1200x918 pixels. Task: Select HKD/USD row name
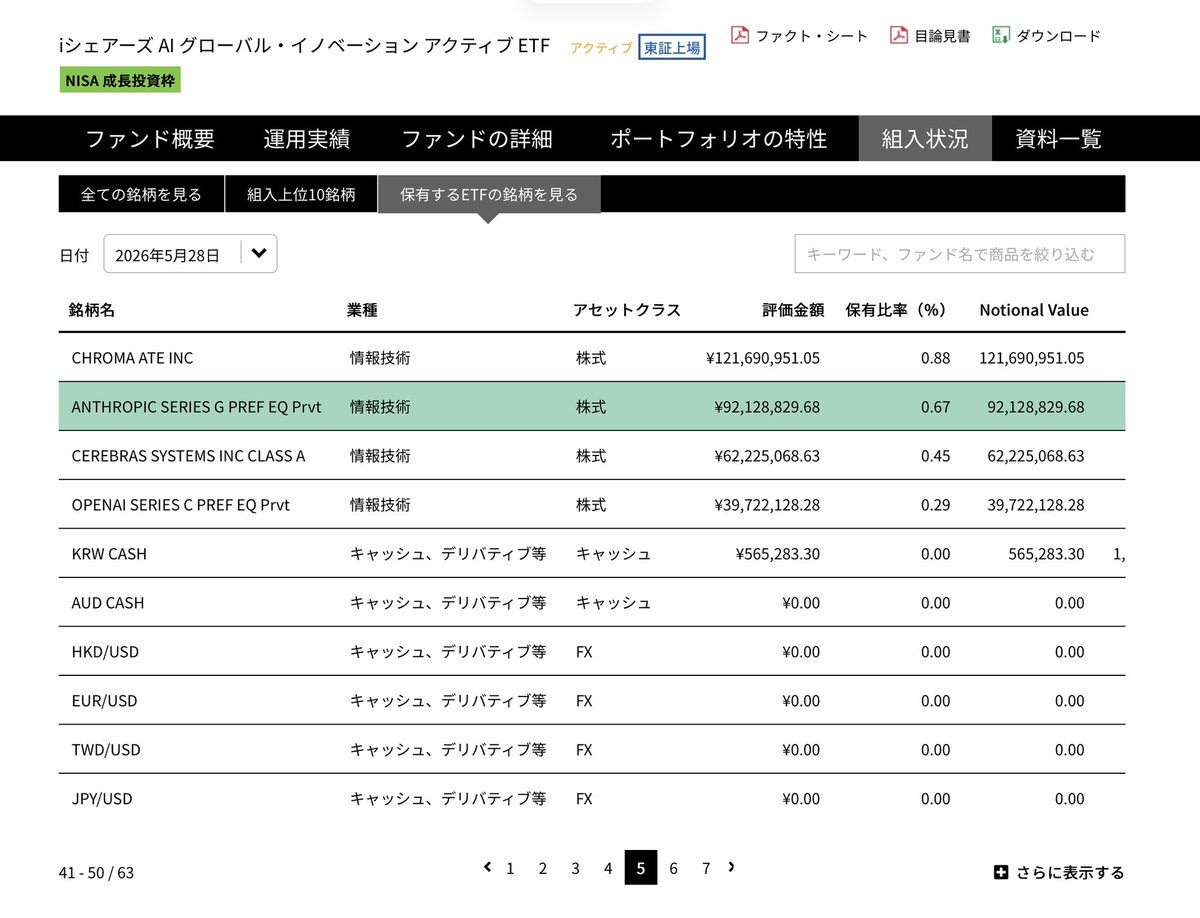[x=105, y=652]
